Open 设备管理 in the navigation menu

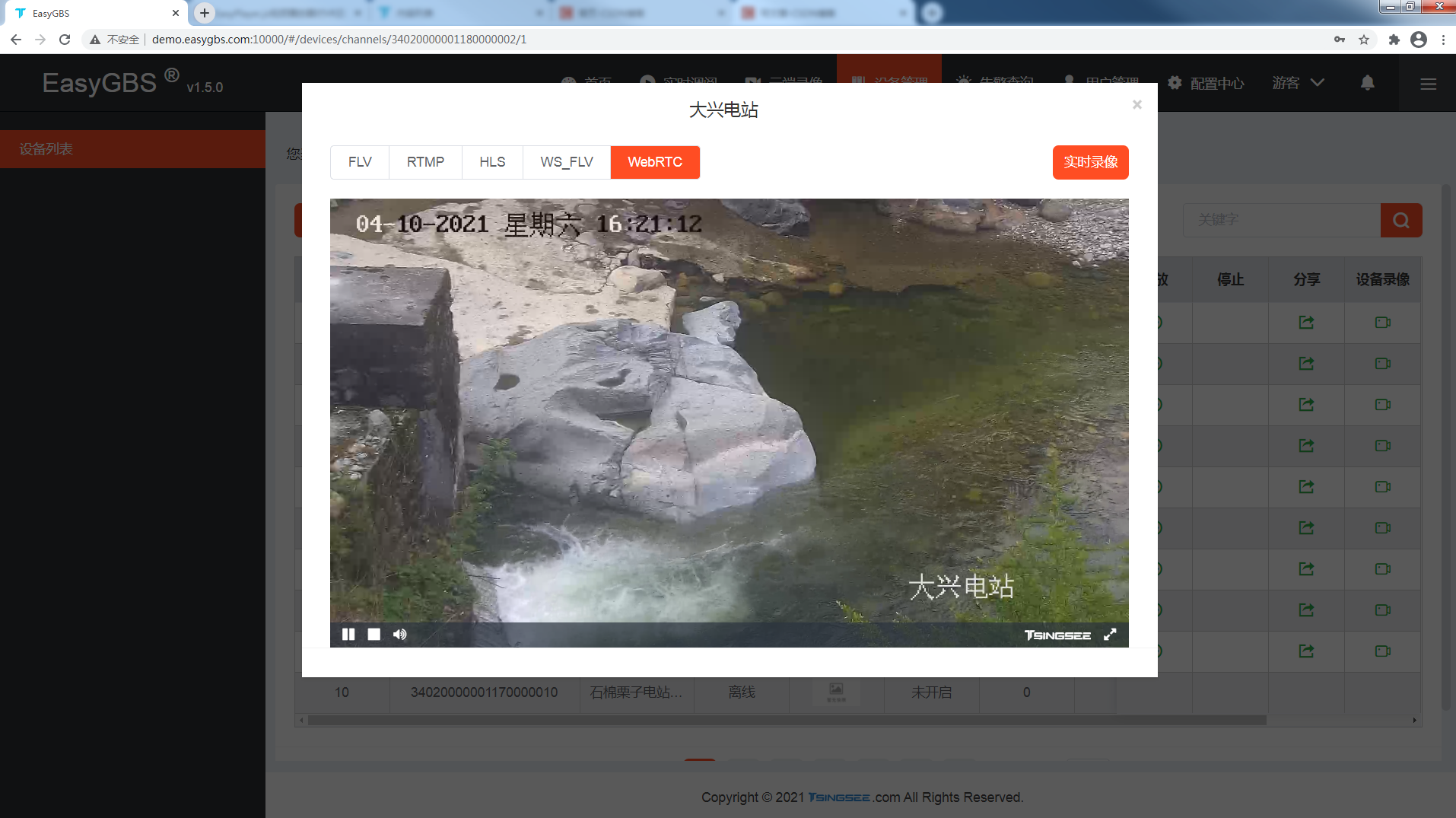pyautogui.click(x=889, y=83)
